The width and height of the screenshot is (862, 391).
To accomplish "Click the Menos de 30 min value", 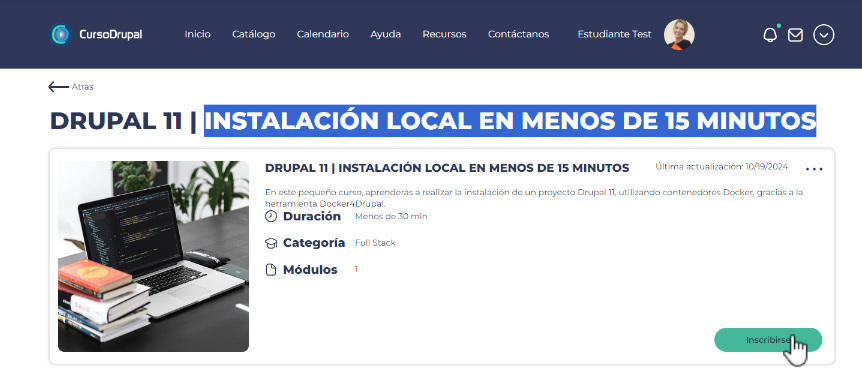I will click(391, 216).
